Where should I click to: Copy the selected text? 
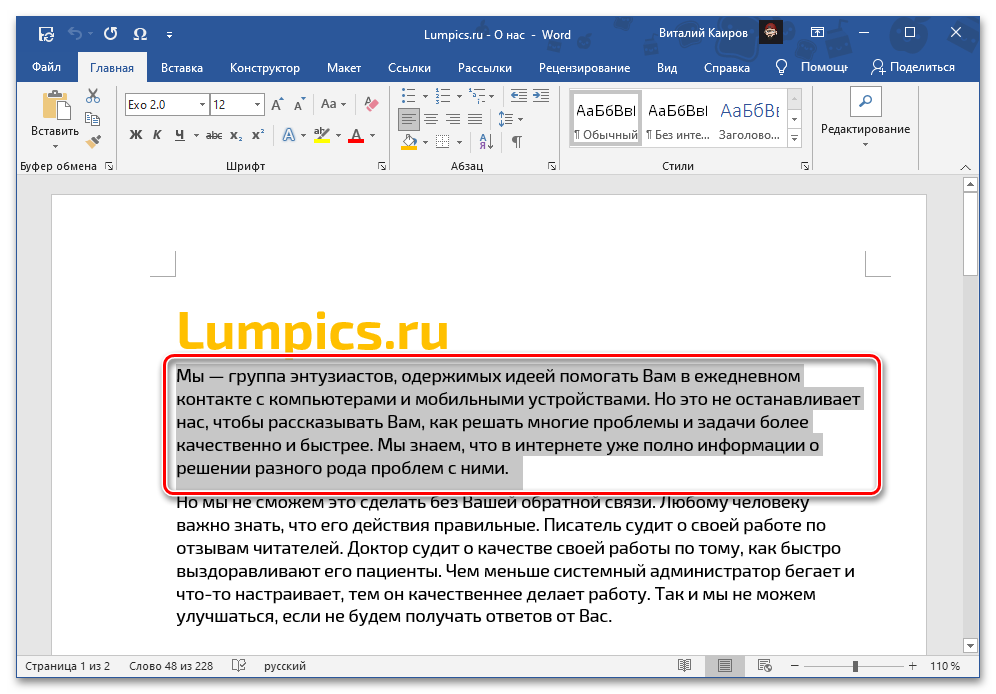[x=93, y=119]
